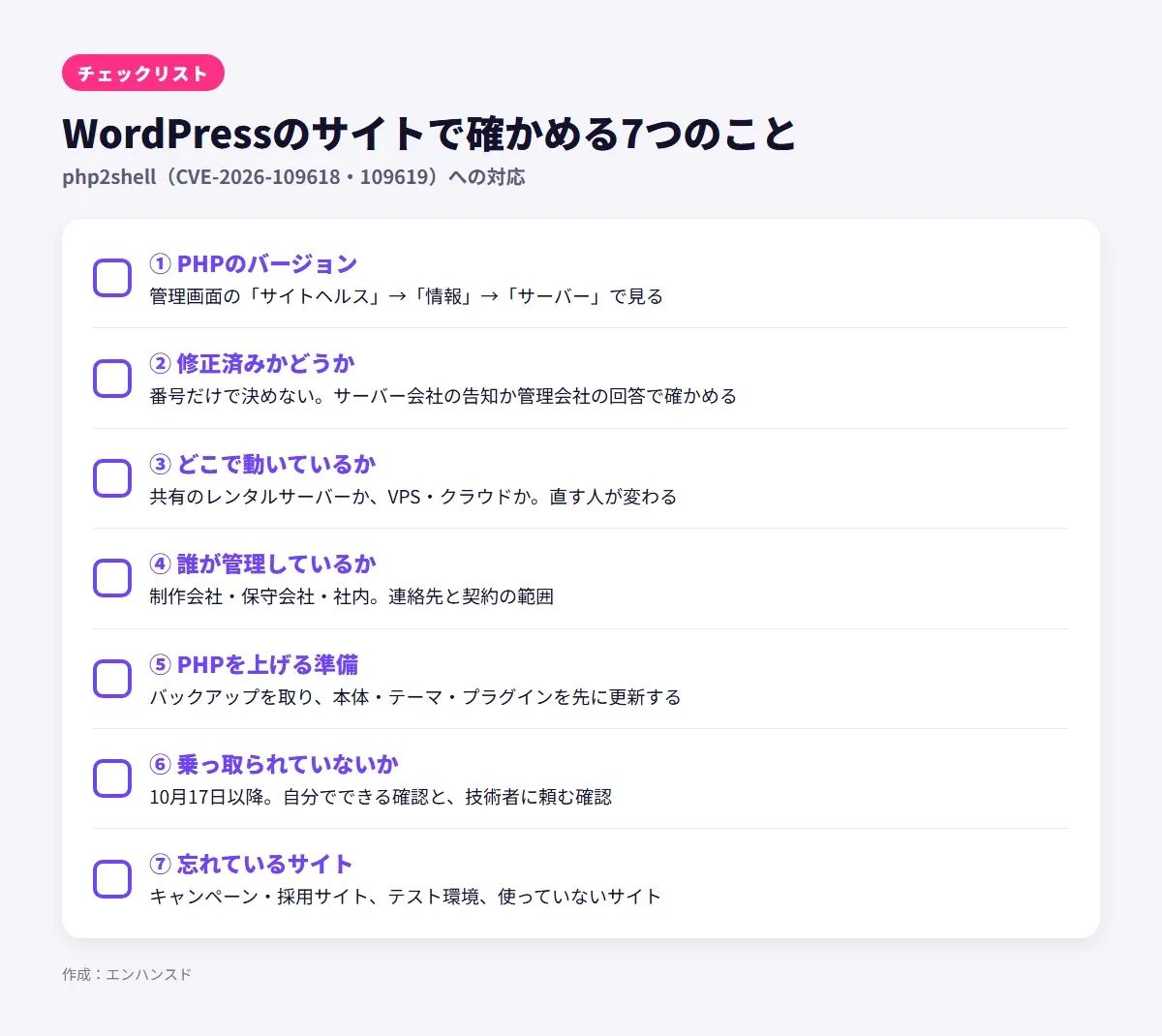Check the box for ⑥ 乗っ取られていないか
Viewport: 1162px width, 1036px height.
click(x=112, y=778)
